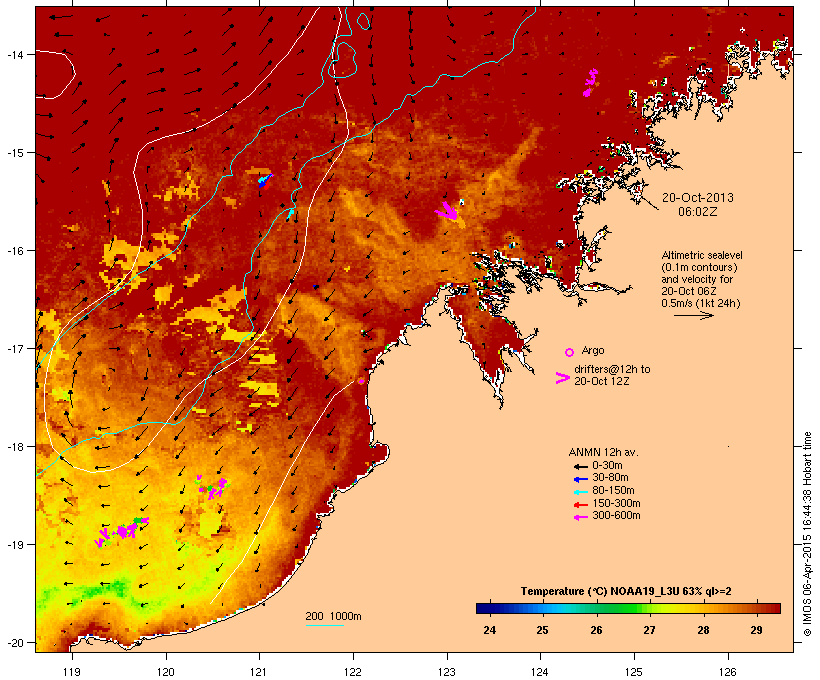
Task: Click colorbar value '24'
Action: [x=489, y=630]
